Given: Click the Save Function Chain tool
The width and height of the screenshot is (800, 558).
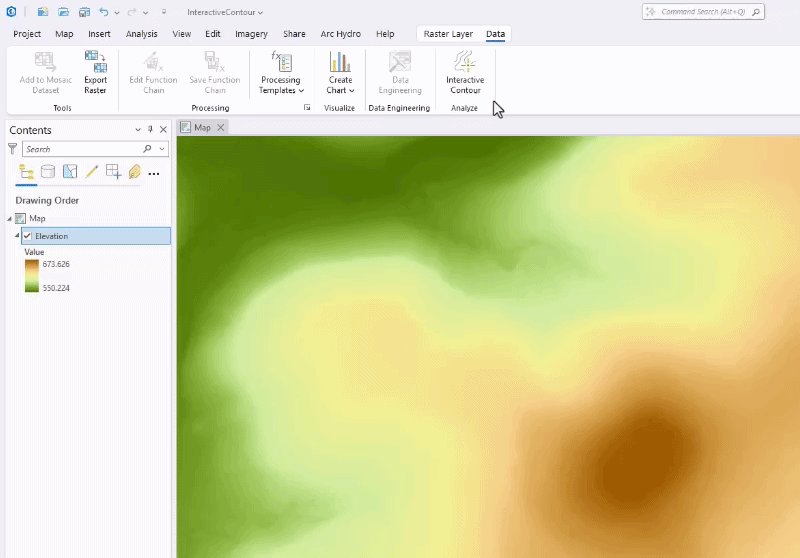Looking at the screenshot, I should [x=215, y=73].
